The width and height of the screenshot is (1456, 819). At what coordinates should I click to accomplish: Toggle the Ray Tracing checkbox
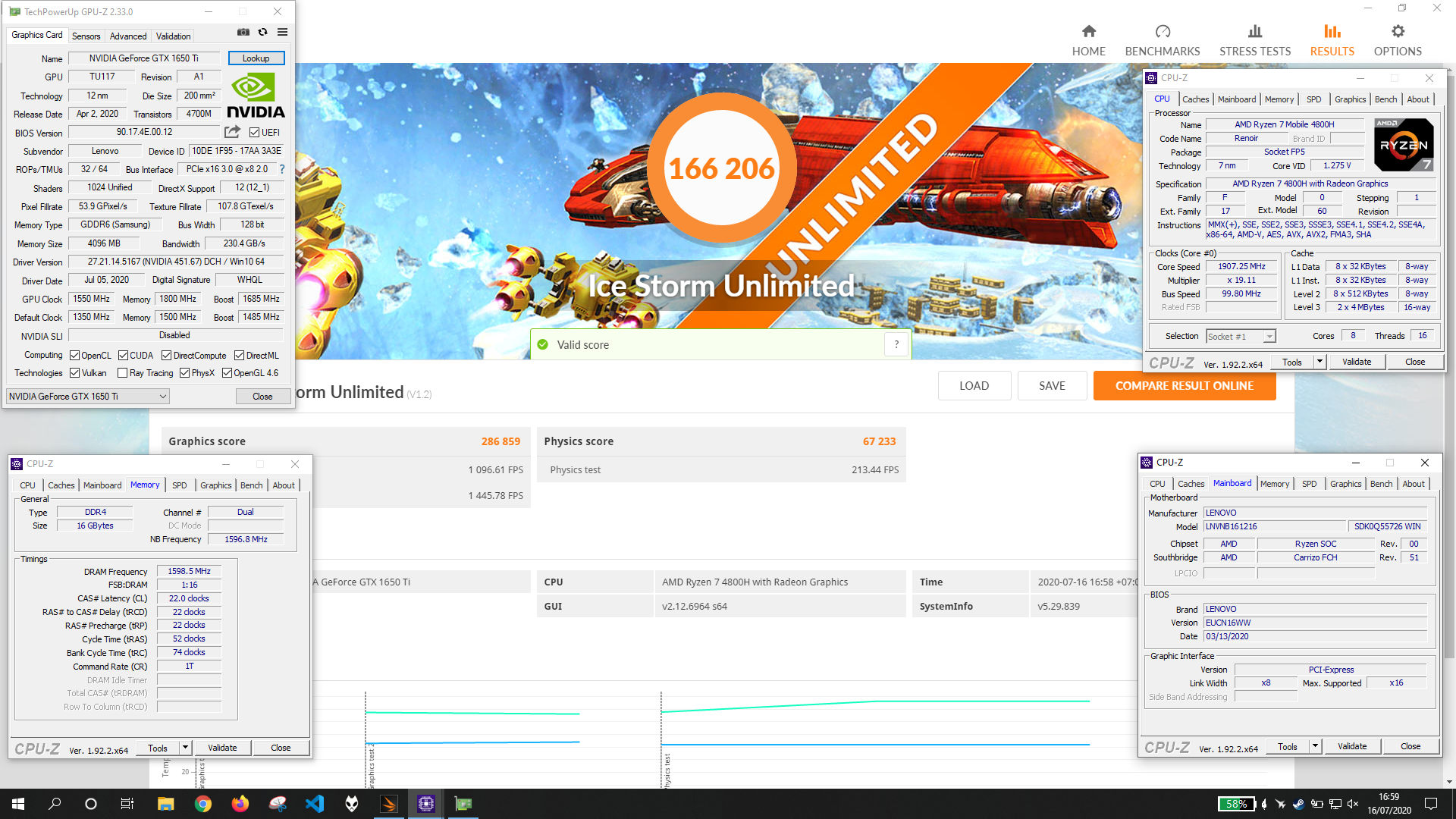point(122,373)
